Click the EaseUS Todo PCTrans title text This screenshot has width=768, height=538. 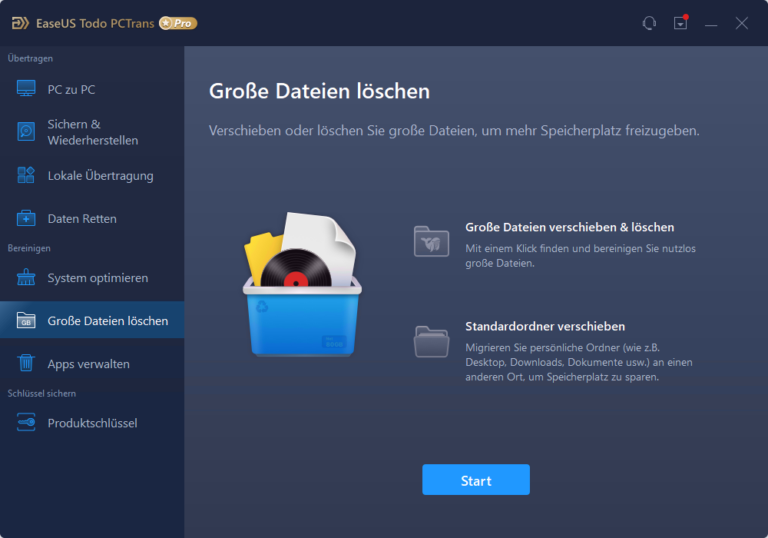point(95,24)
